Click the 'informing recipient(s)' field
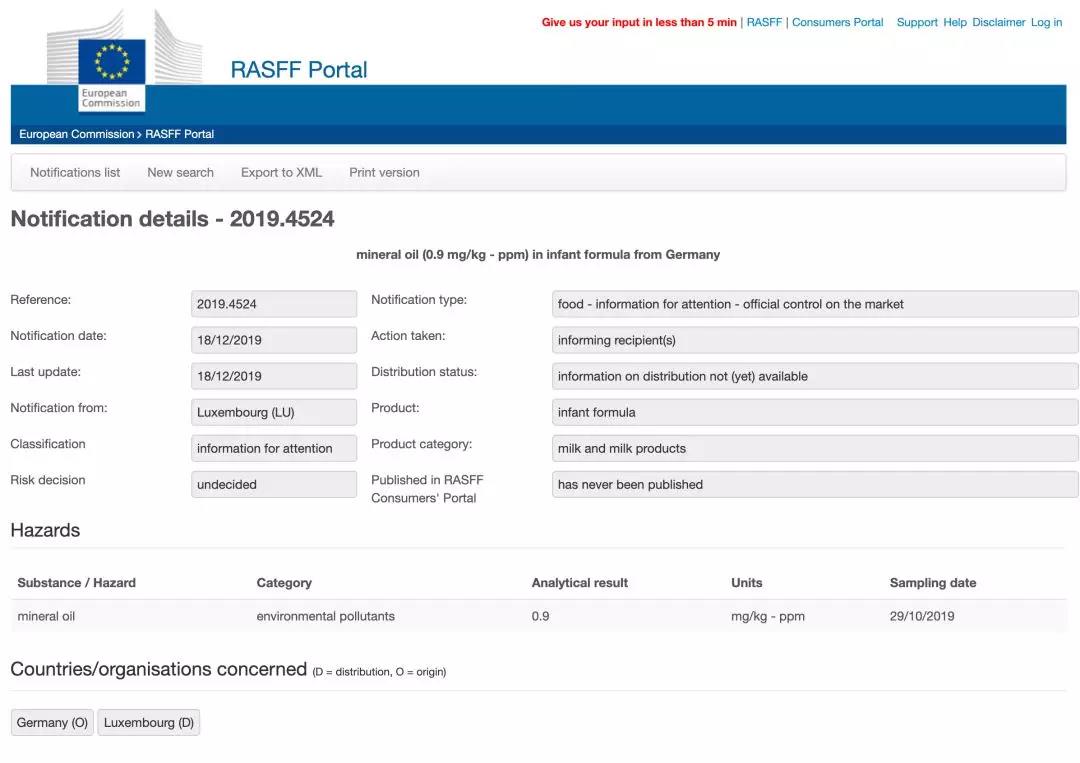Screen dimensions: 1080x763 click(815, 340)
